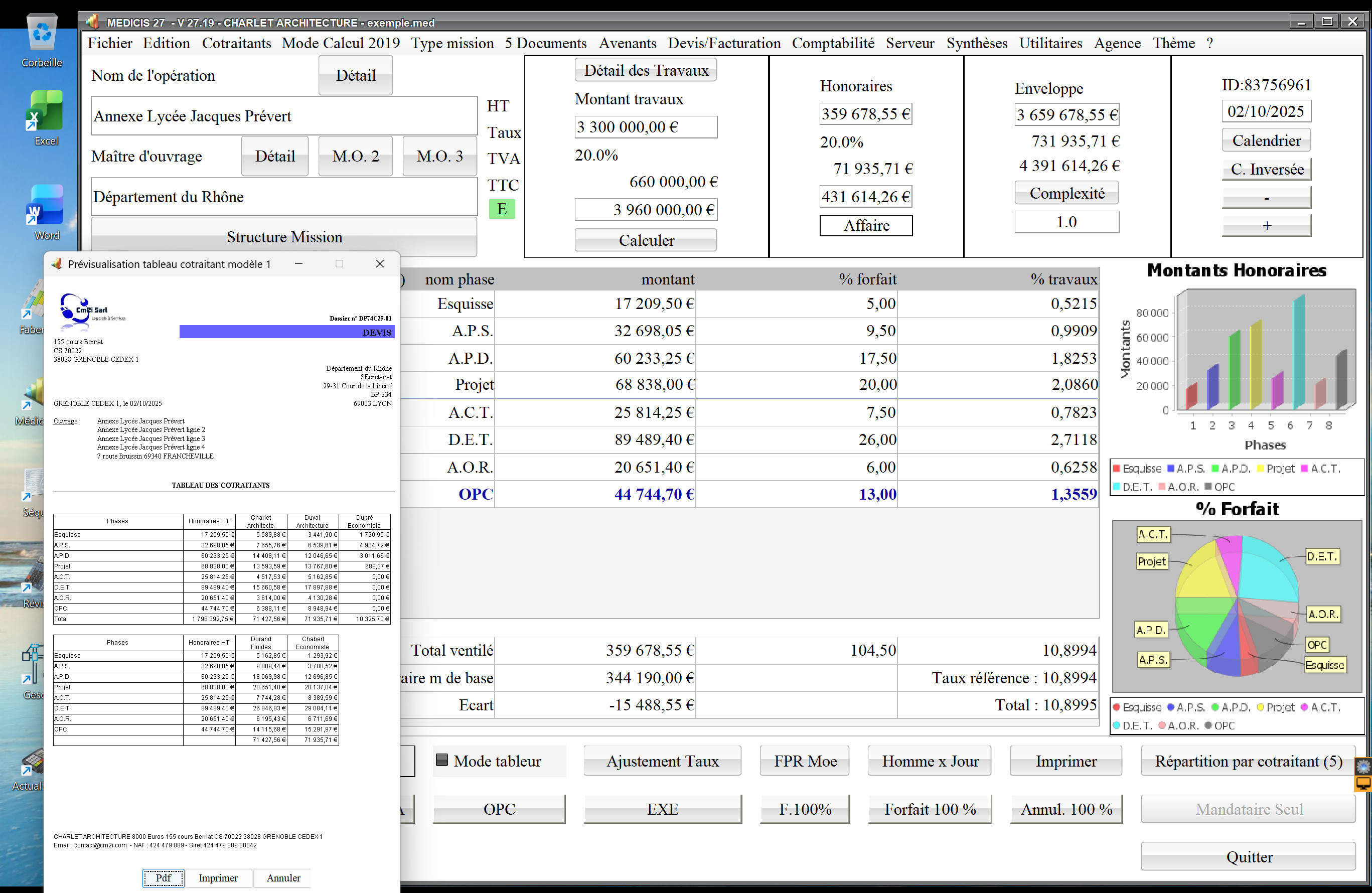The width and height of the screenshot is (1372, 893).
Task: Click the date field 02/10/2025
Action: (x=1266, y=111)
